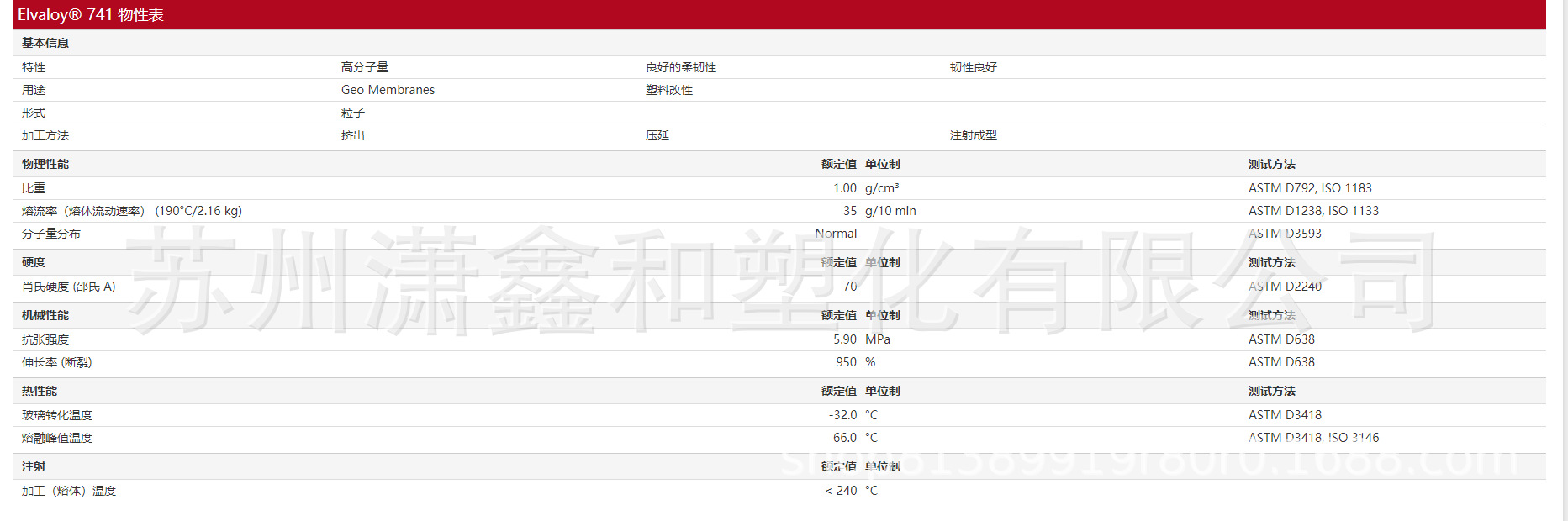Select the "1.00" density value
The width and height of the screenshot is (1568, 521).
(x=845, y=188)
